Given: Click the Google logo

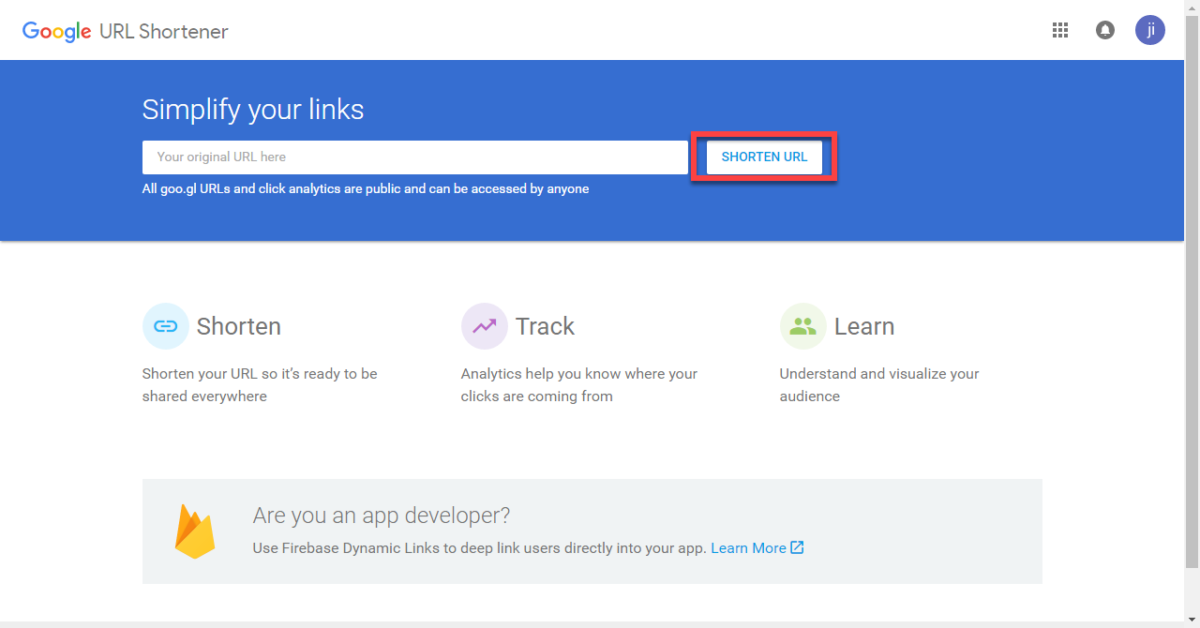Looking at the screenshot, I should [57, 31].
